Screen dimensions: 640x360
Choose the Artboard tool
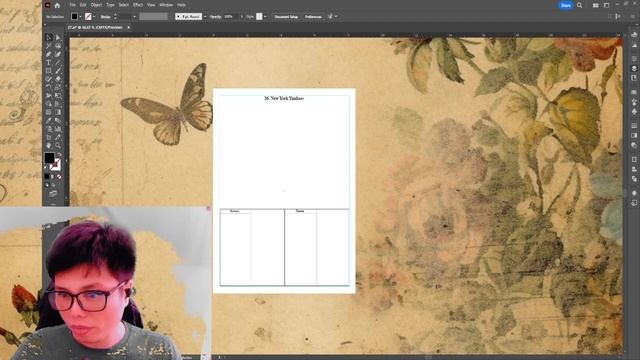point(49,137)
